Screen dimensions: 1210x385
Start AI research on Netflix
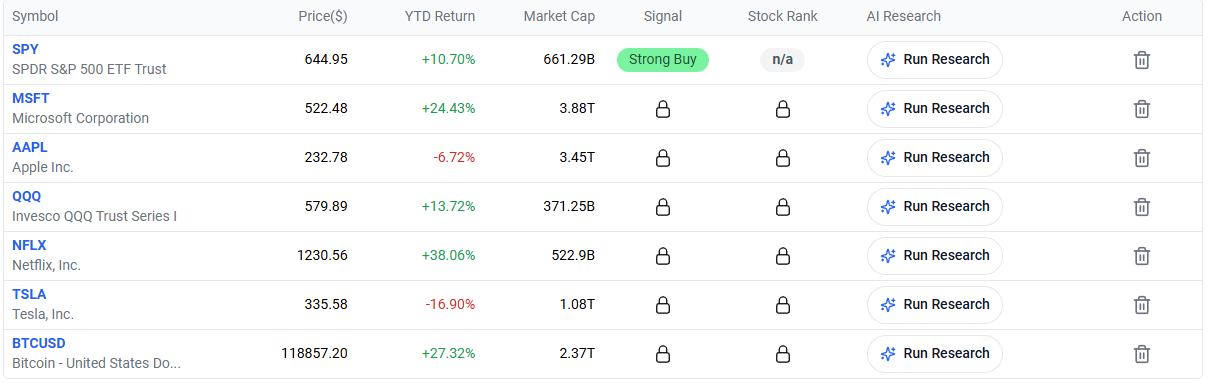(x=934, y=256)
